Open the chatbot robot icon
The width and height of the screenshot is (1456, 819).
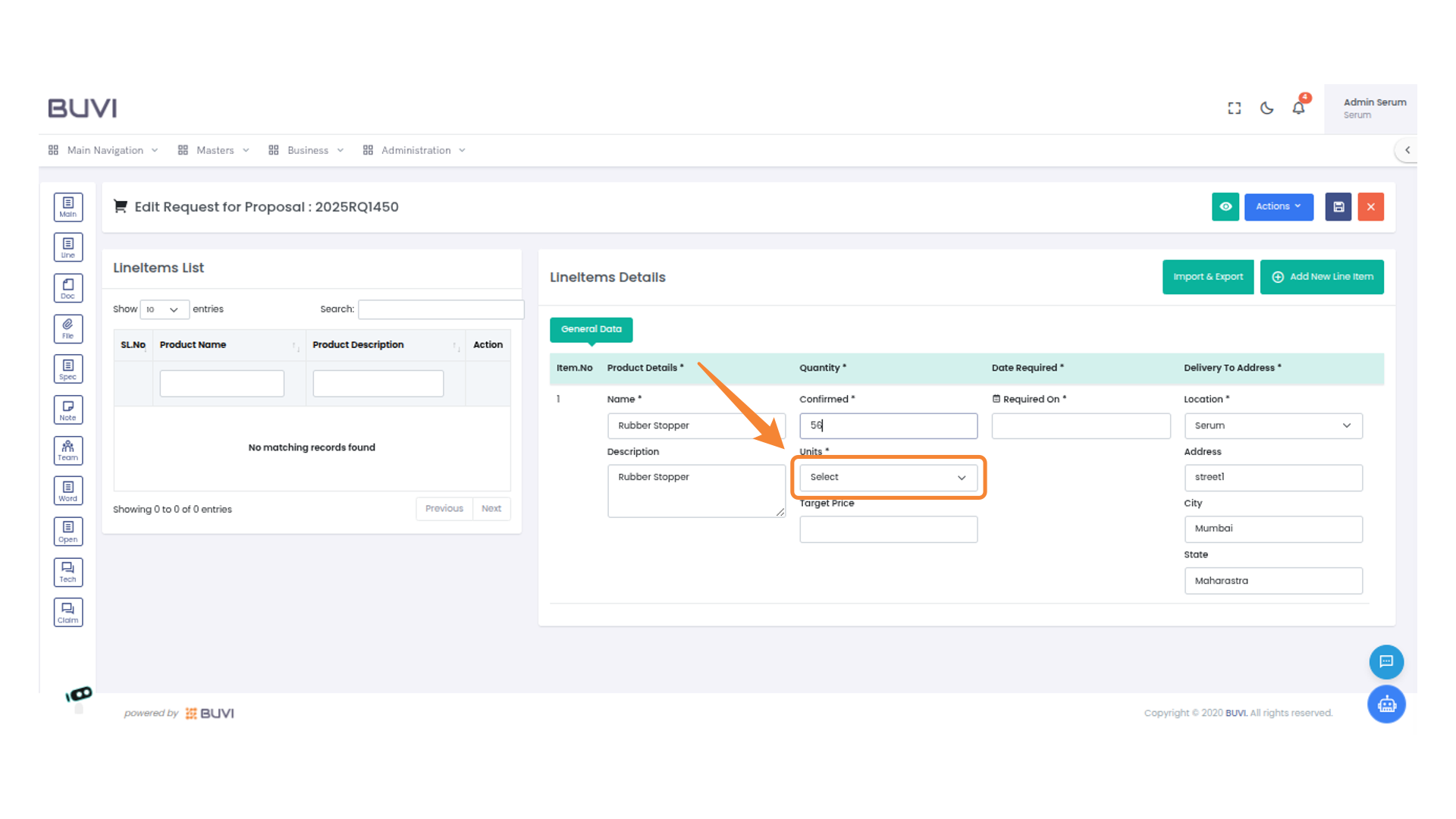pyautogui.click(x=1386, y=704)
